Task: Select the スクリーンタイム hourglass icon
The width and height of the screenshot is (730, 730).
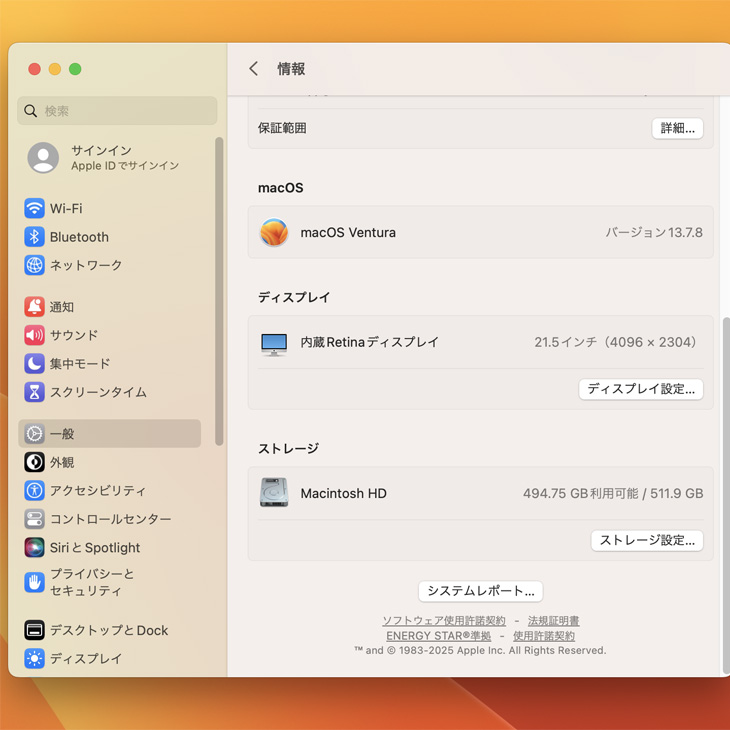Action: tap(34, 392)
